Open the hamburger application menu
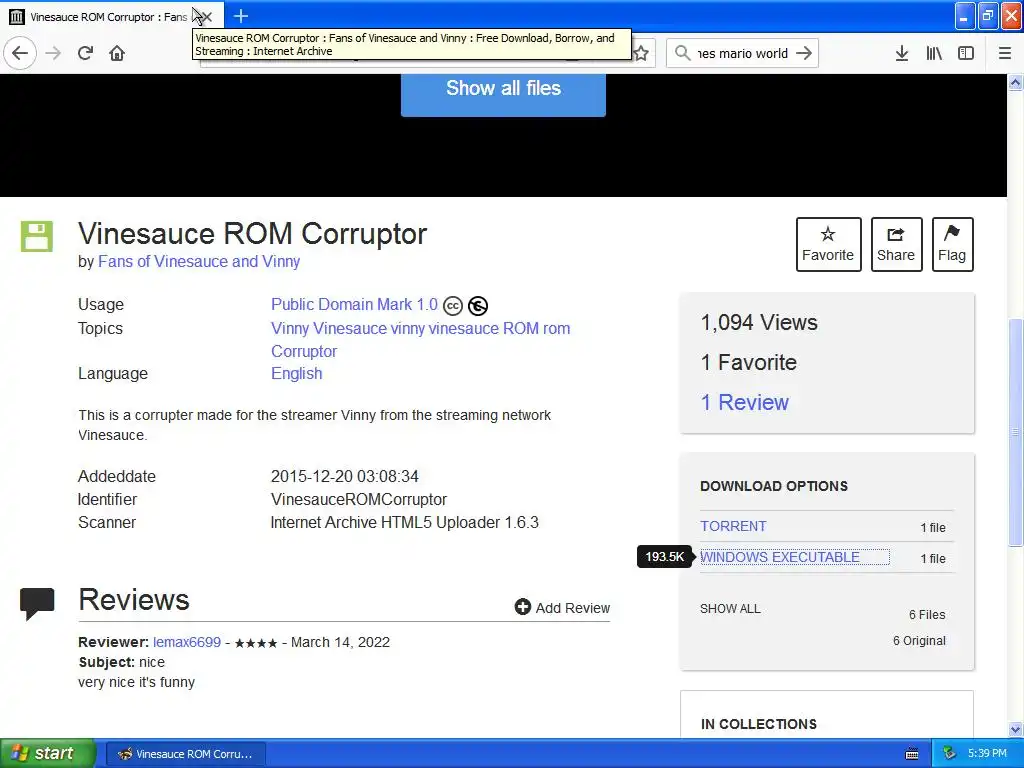Viewport: 1024px width, 768px height. coord(1005,54)
